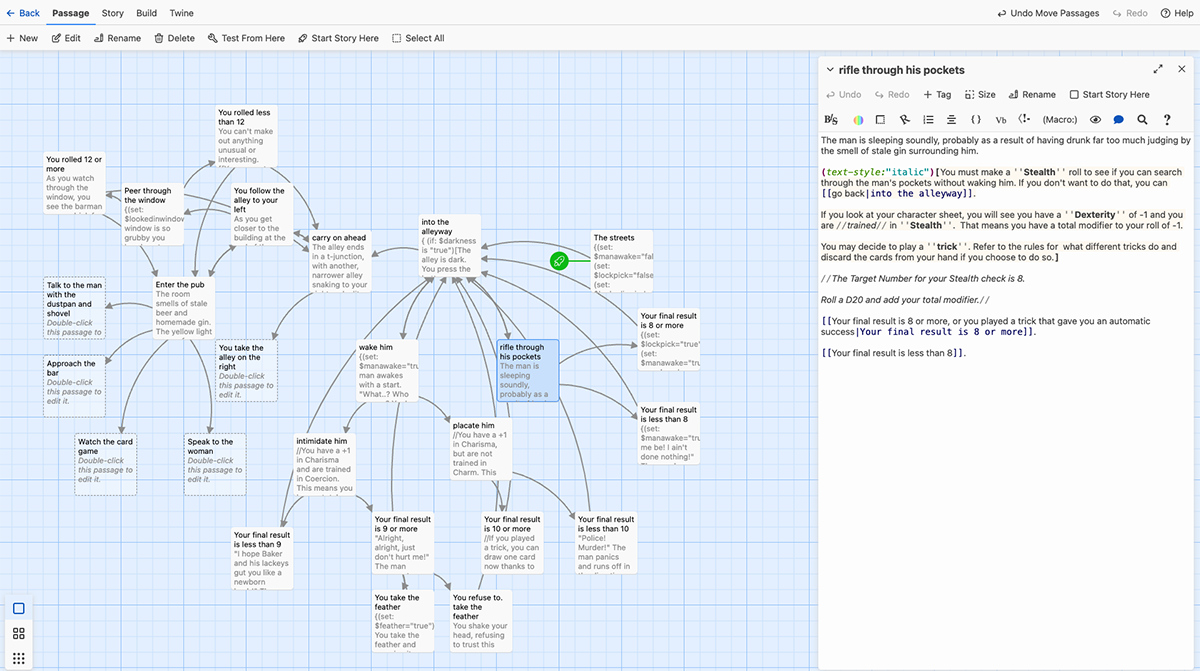
Task: Rename the passage using the Rename button
Action: [x=117, y=38]
